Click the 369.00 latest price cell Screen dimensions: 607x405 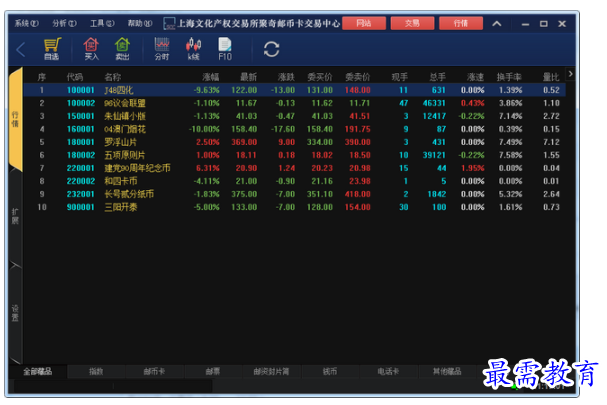(244, 142)
